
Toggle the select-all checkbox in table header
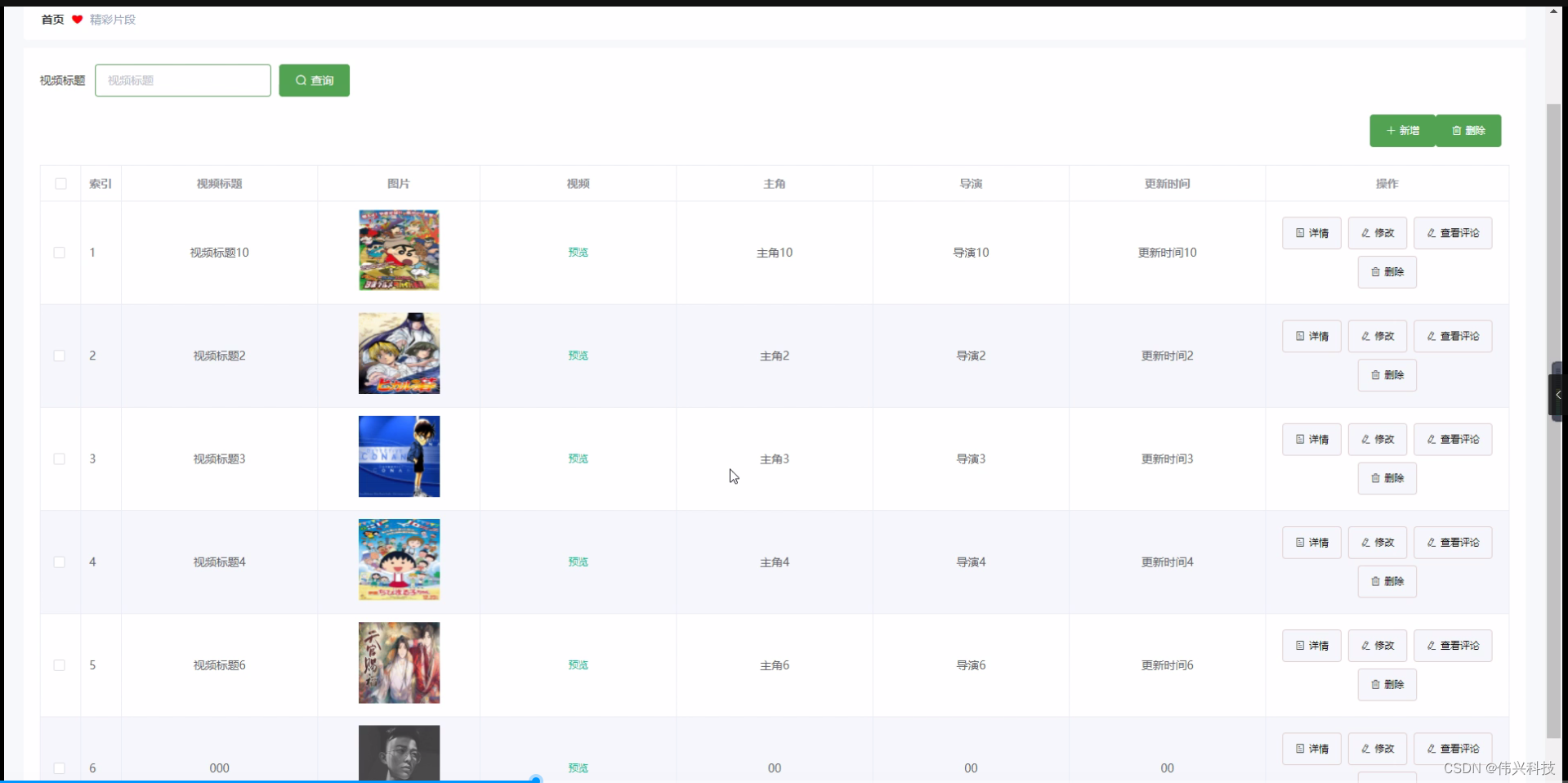click(61, 184)
